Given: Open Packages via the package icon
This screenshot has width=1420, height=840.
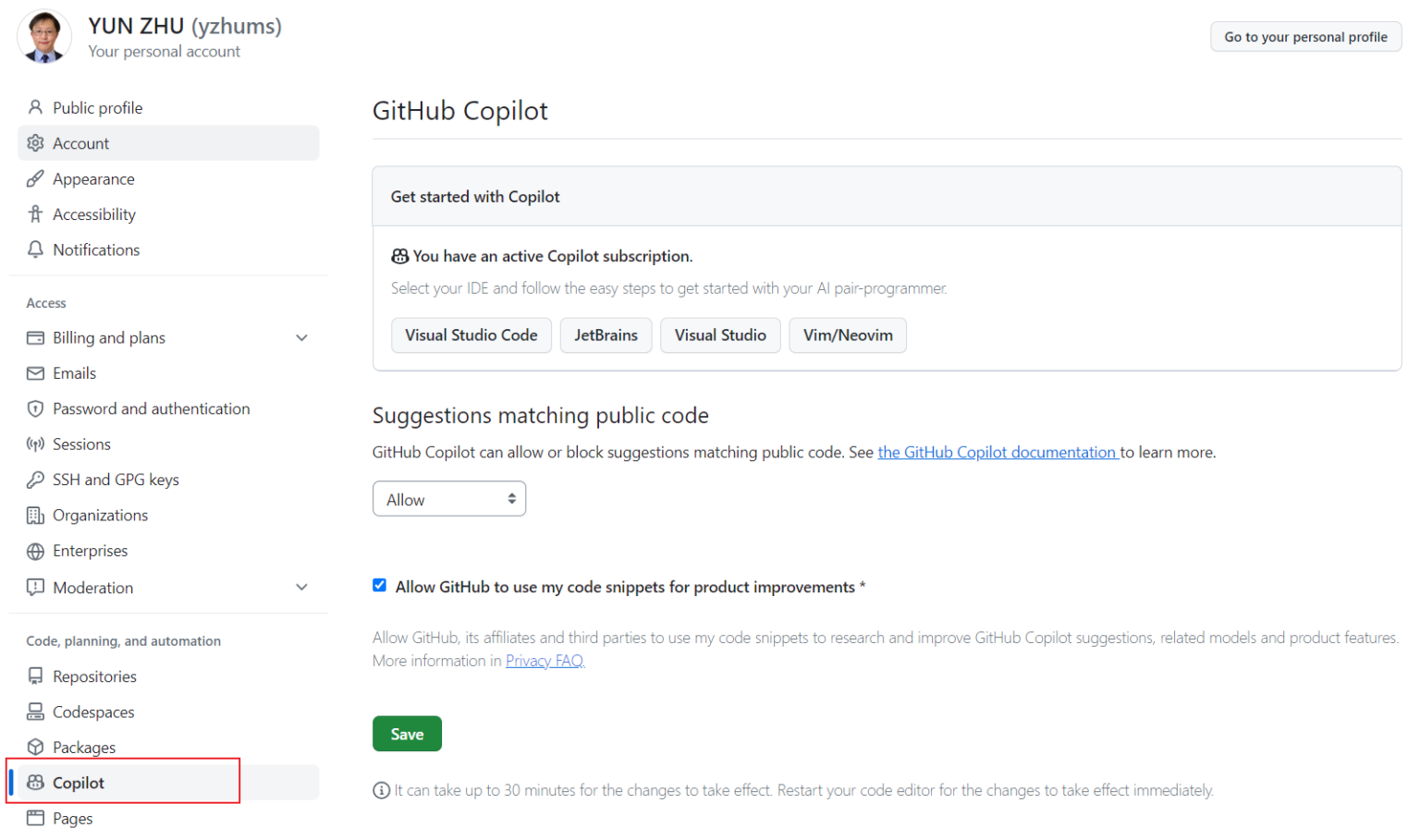Looking at the screenshot, I should click(x=35, y=747).
